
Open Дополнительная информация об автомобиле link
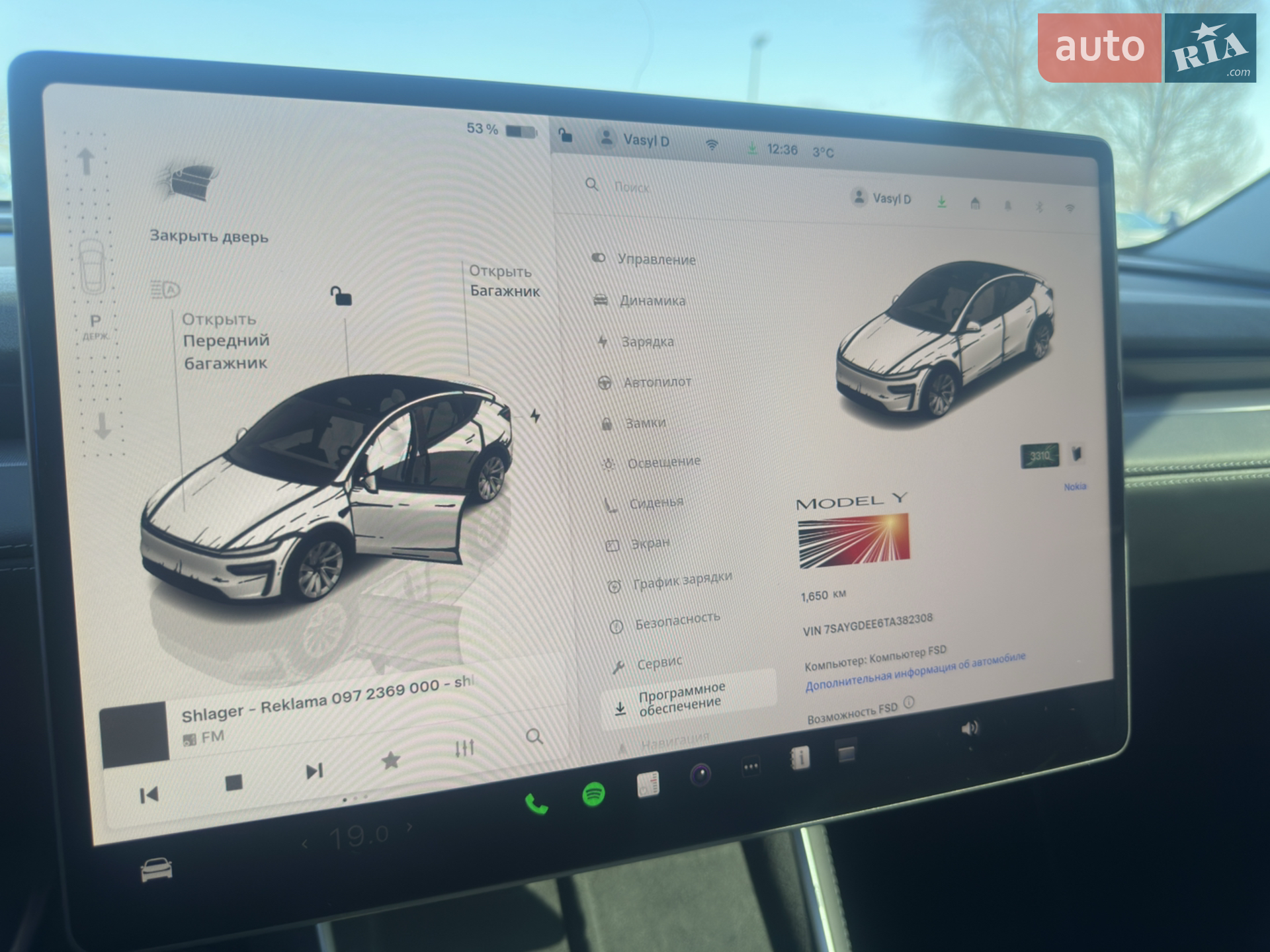coord(915,672)
